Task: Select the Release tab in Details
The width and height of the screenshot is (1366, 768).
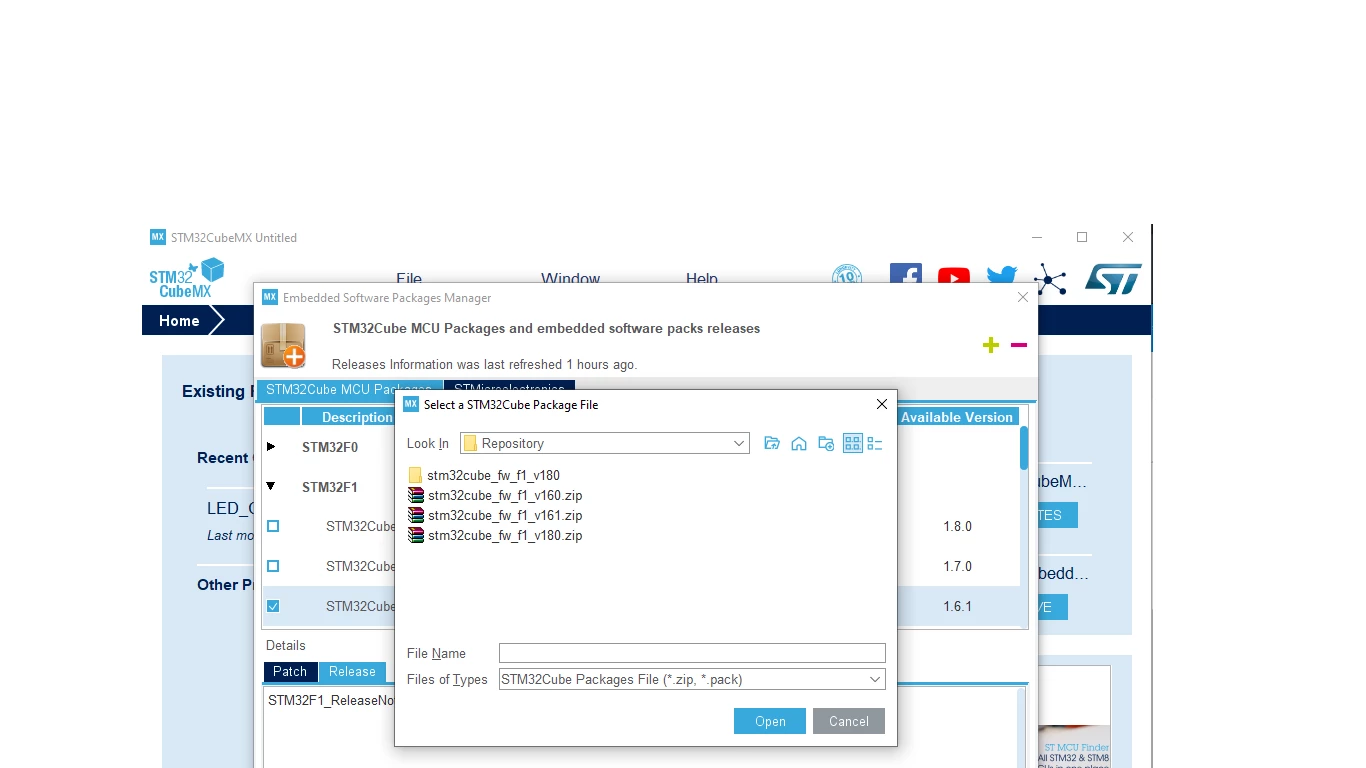Action: 352,672
